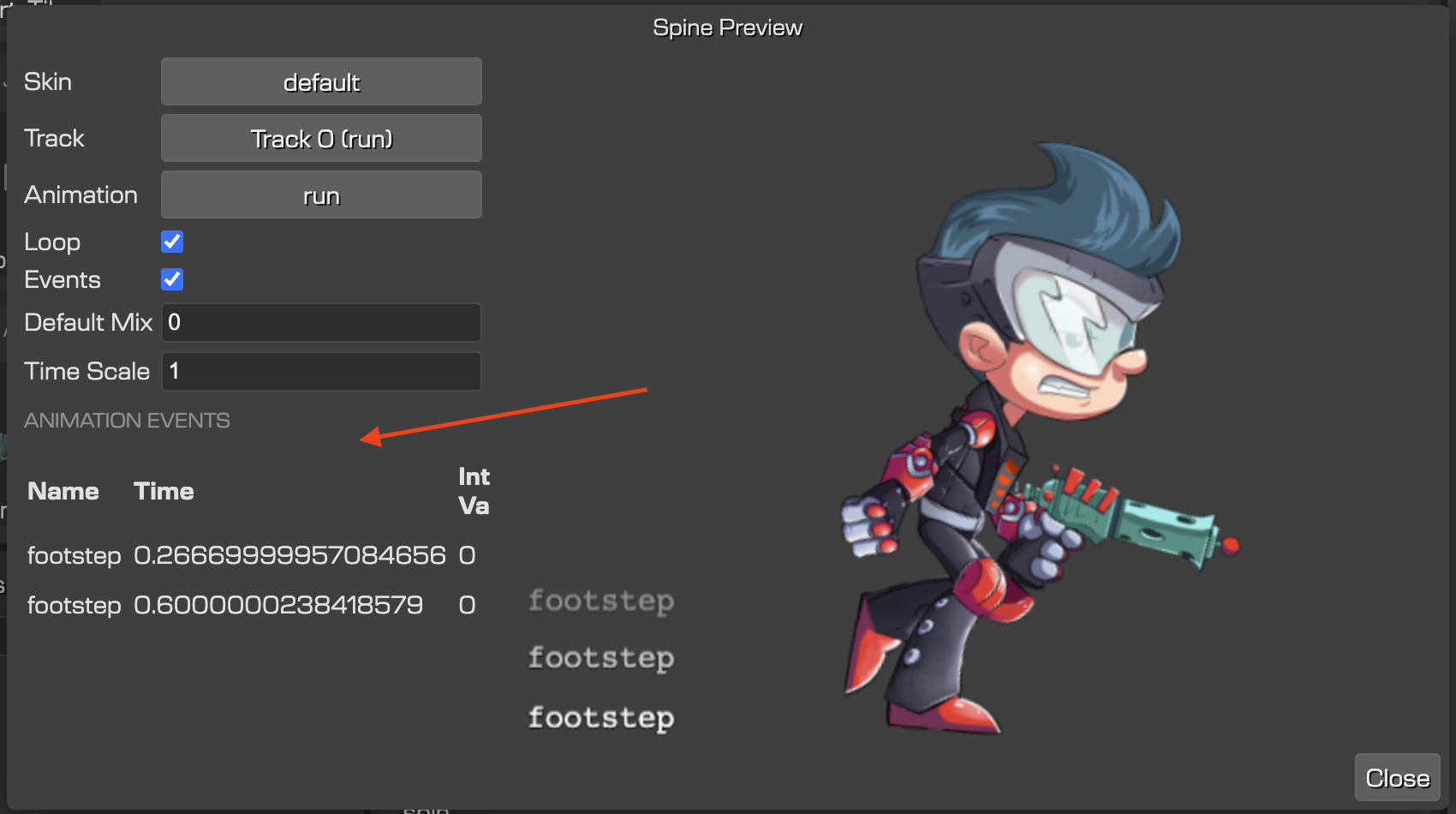The width and height of the screenshot is (1456, 814).
Task: Click the 0.6000000238418579 time value
Action: 278,606
